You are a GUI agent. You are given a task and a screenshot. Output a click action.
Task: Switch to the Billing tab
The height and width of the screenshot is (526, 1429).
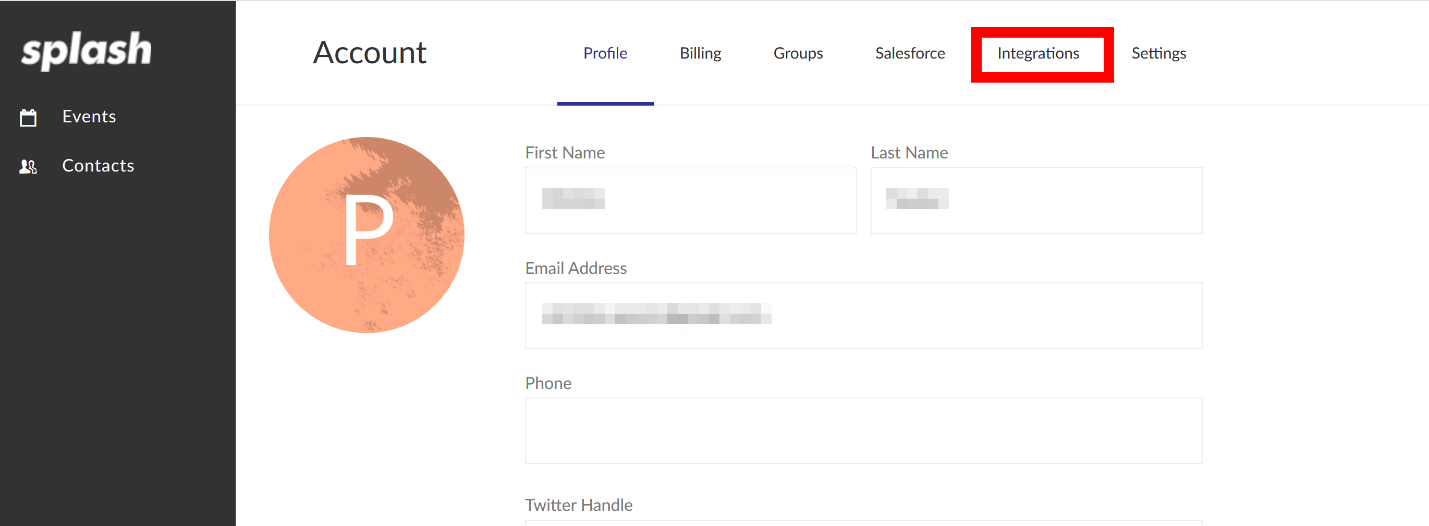700,53
